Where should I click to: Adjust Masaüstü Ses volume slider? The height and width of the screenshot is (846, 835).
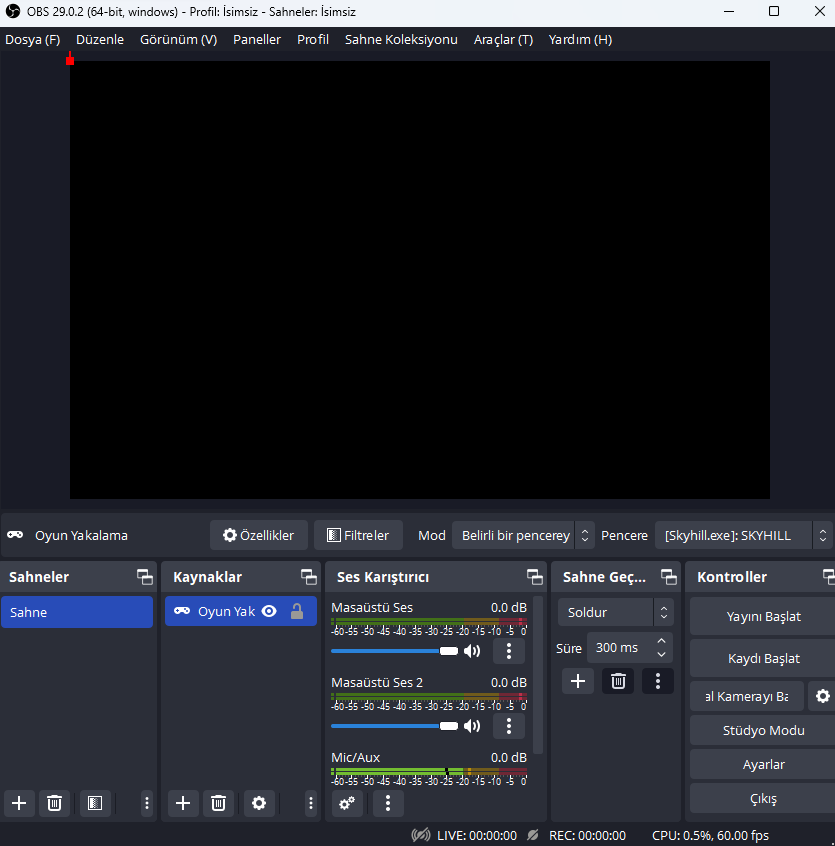pos(394,651)
